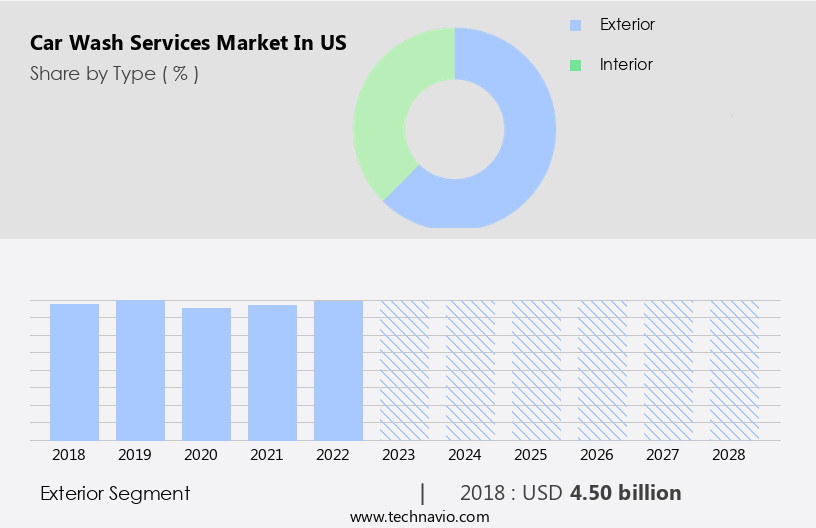This screenshot has width=816, height=528.
Task: Select the hatched 2028 forecast bar
Action: [734, 370]
